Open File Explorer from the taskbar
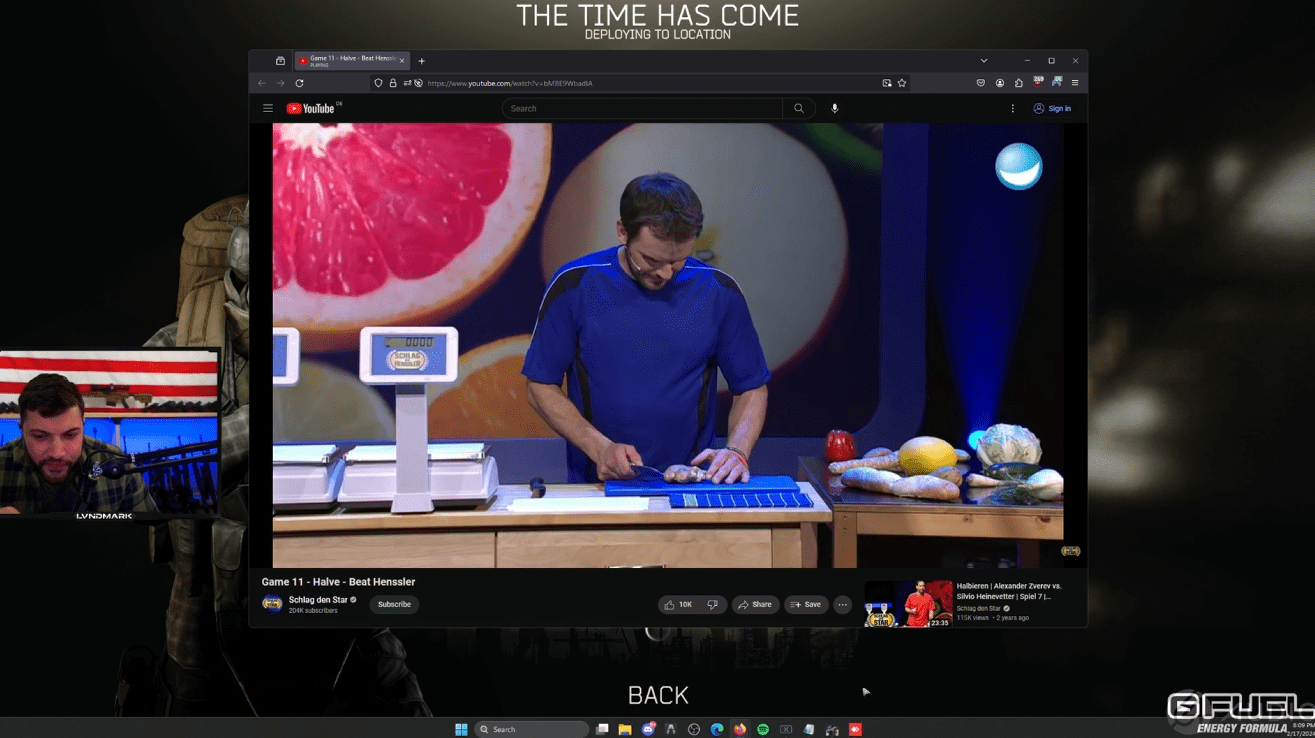 point(625,729)
